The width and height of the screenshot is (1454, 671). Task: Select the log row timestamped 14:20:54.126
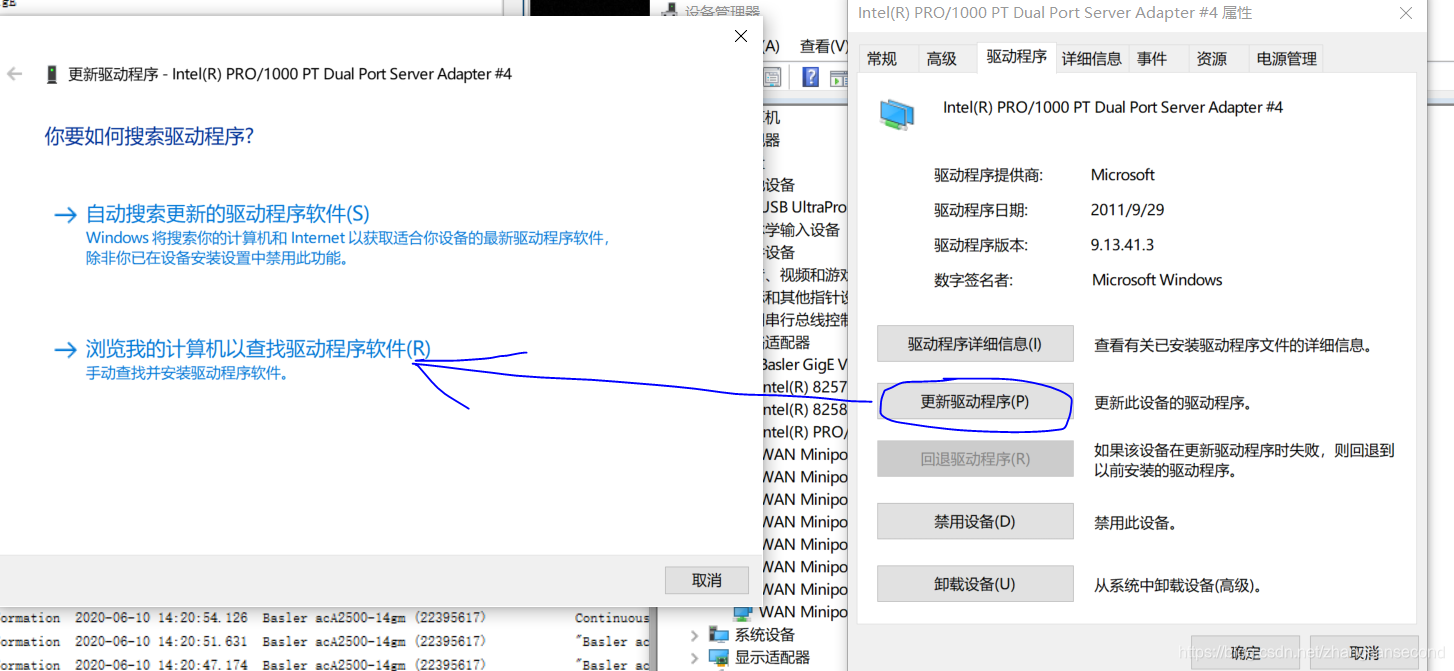(x=325, y=618)
